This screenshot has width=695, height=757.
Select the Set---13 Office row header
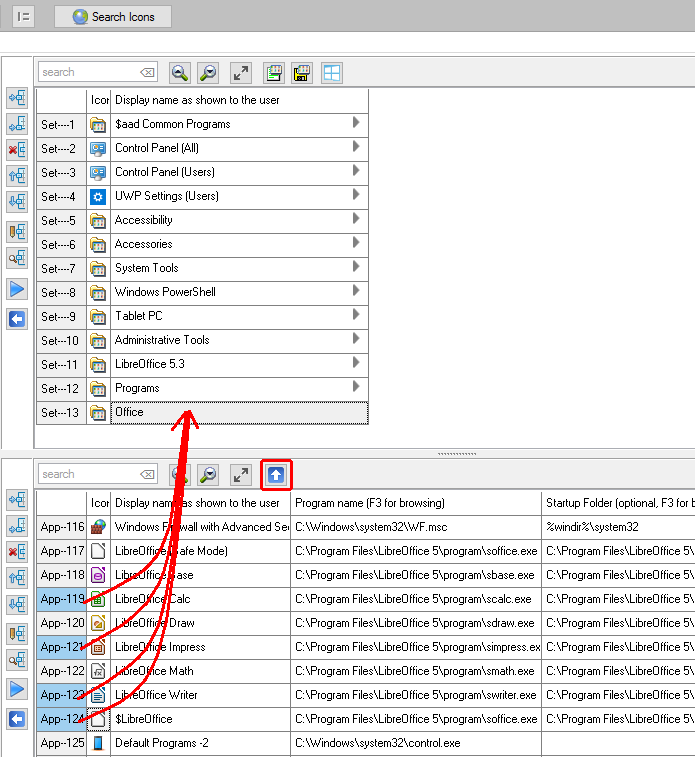(61, 413)
